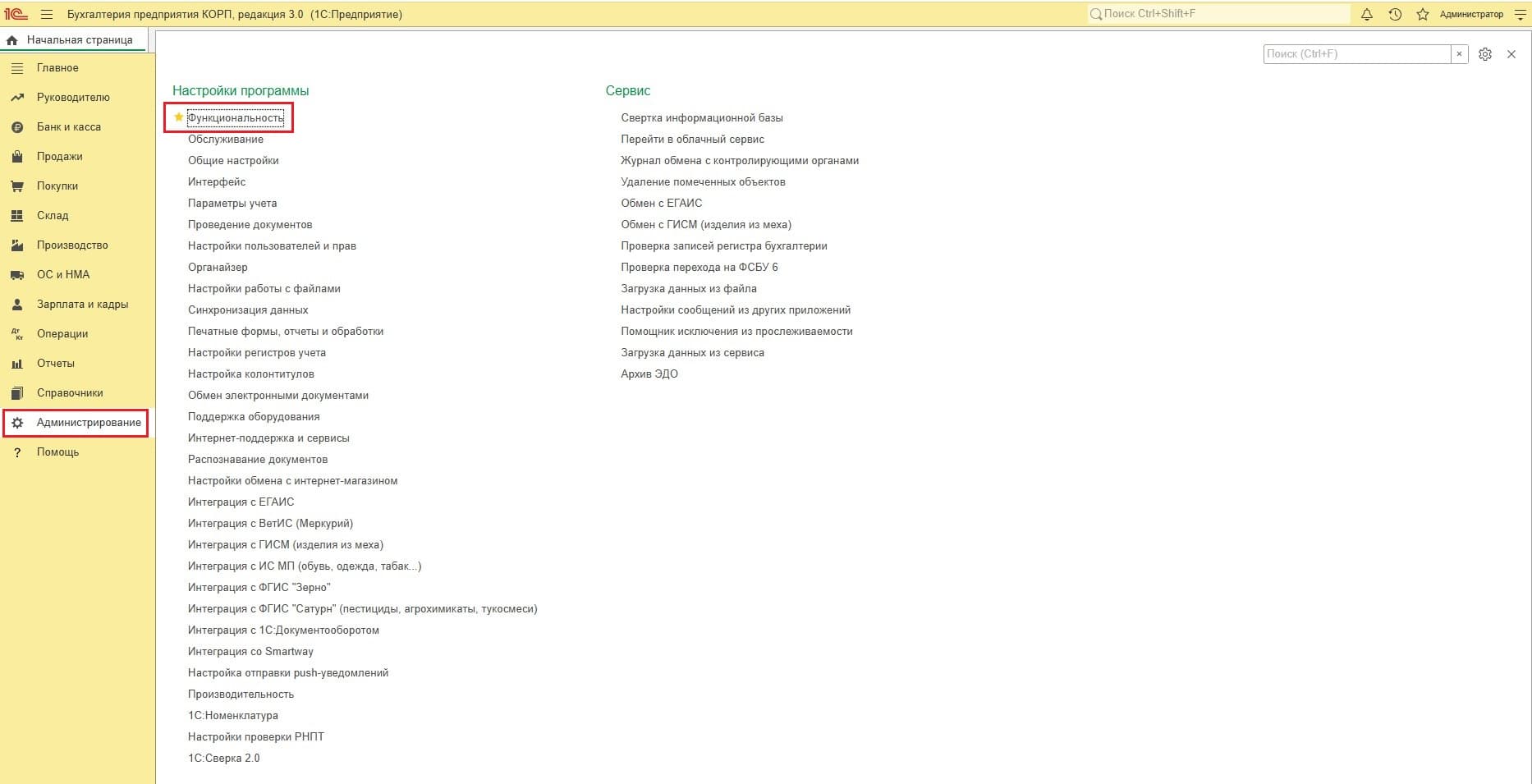Open Параметры учета link
Screen dimensions: 1532x784
[x=232, y=204]
